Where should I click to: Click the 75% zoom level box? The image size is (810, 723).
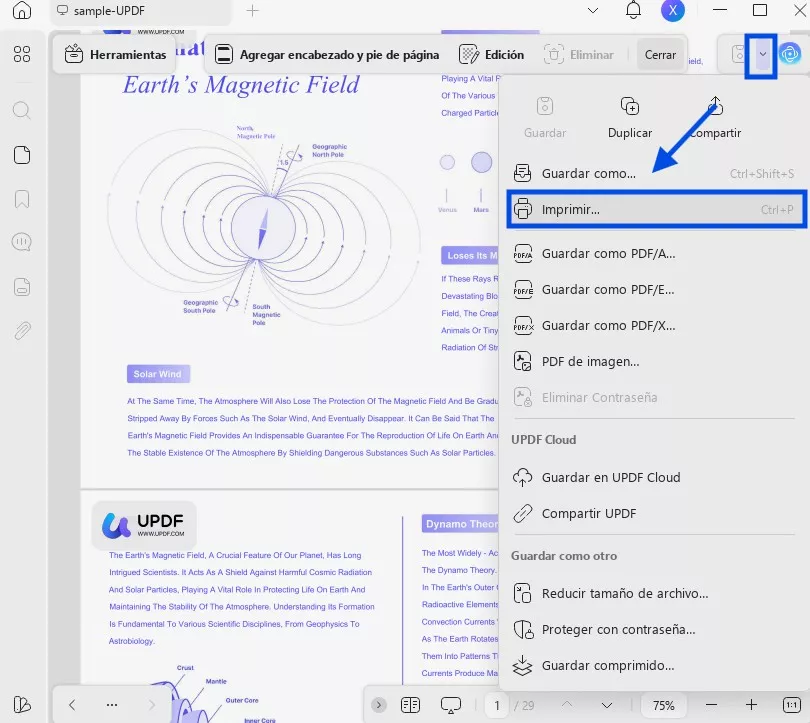point(663,705)
